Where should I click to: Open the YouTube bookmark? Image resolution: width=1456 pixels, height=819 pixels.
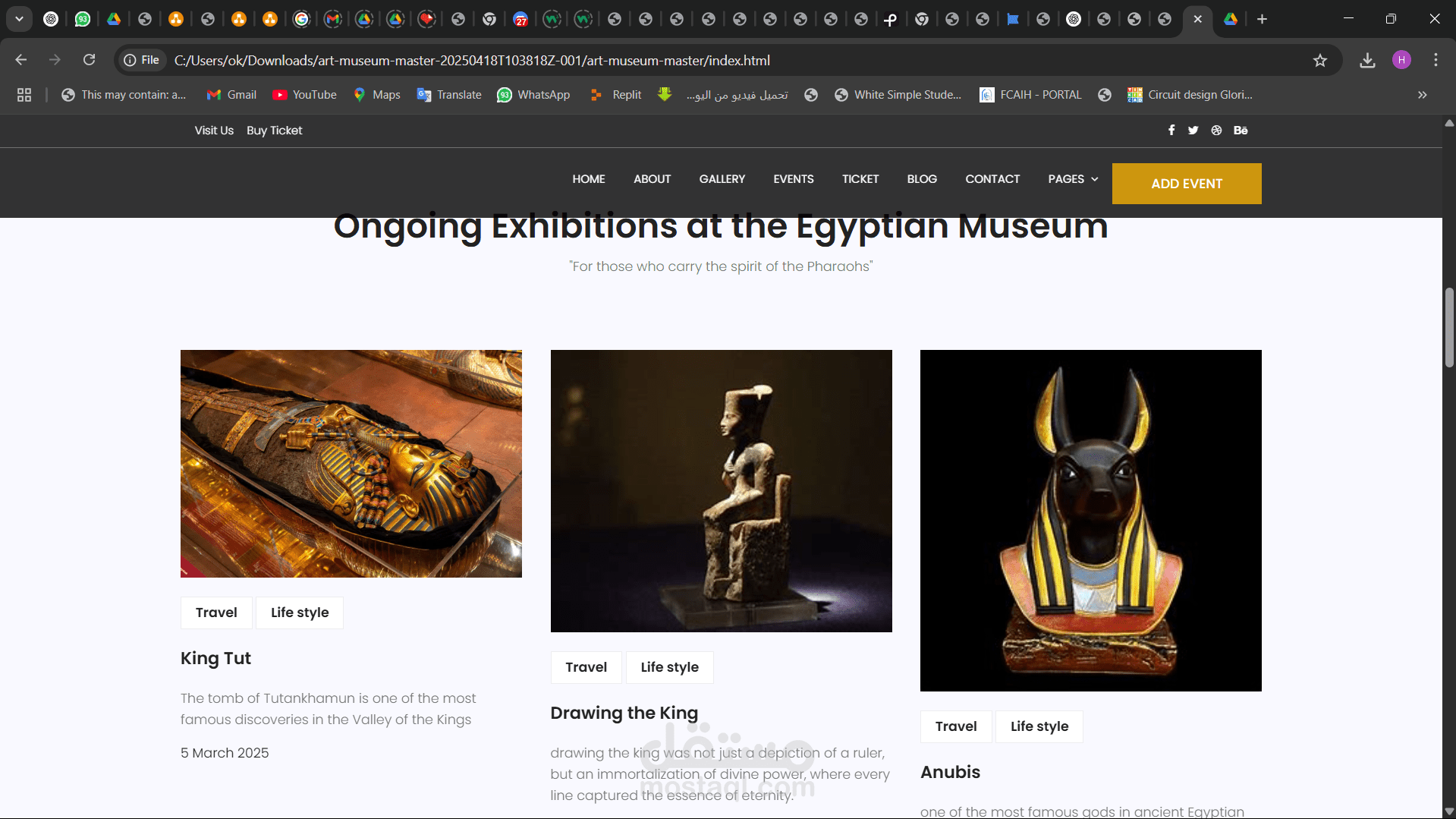click(304, 95)
